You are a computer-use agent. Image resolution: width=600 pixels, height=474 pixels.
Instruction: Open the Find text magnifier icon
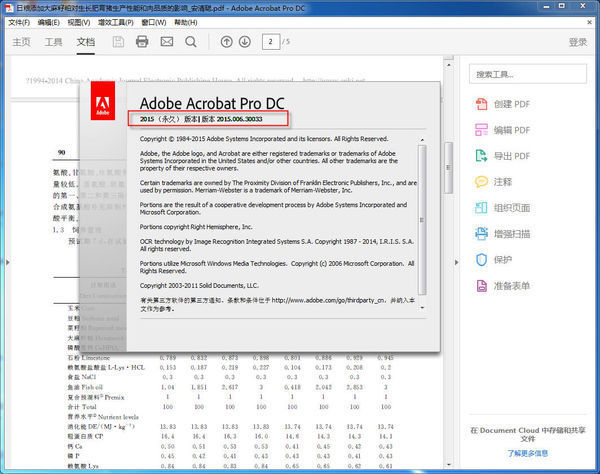click(191, 41)
